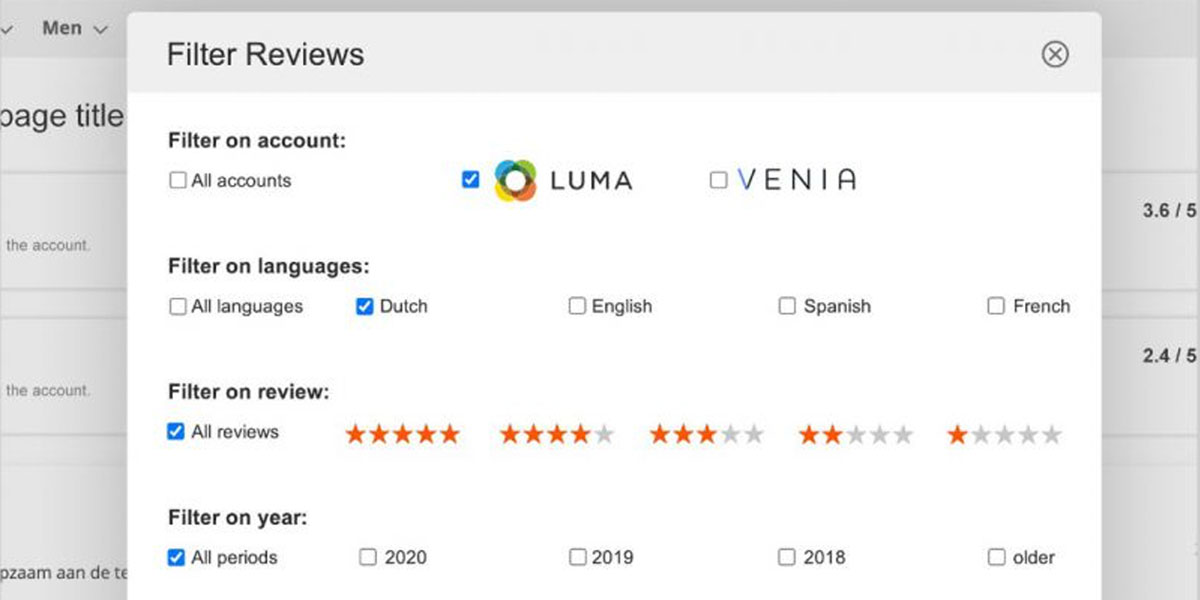The image size is (1200, 600).
Task: Check the 2020 year filter
Action: tap(368, 557)
